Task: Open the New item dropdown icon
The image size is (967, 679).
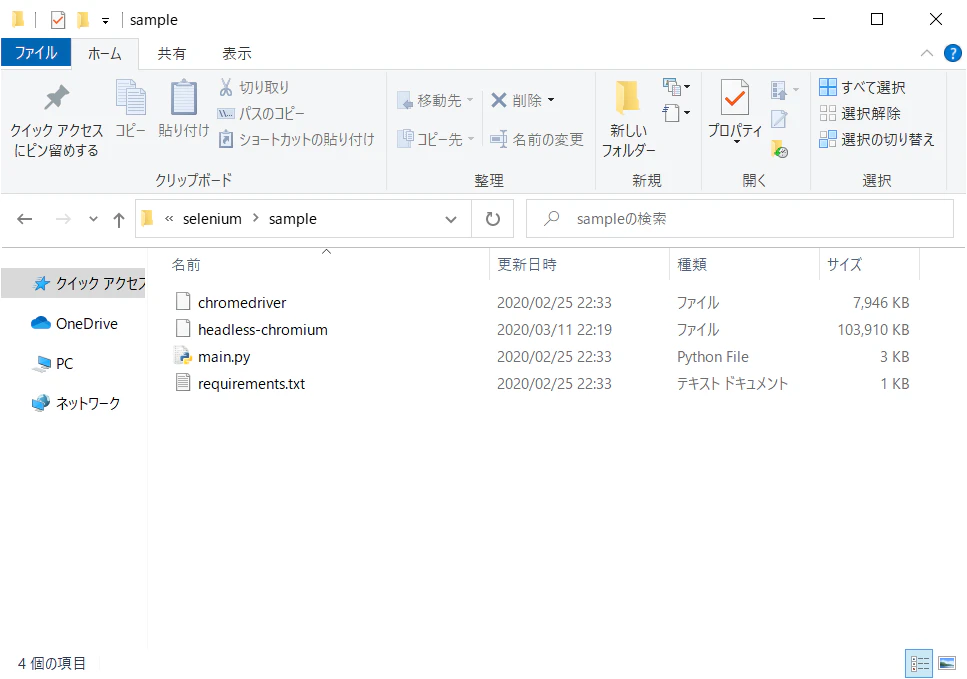Action: pyautogui.click(x=677, y=87)
